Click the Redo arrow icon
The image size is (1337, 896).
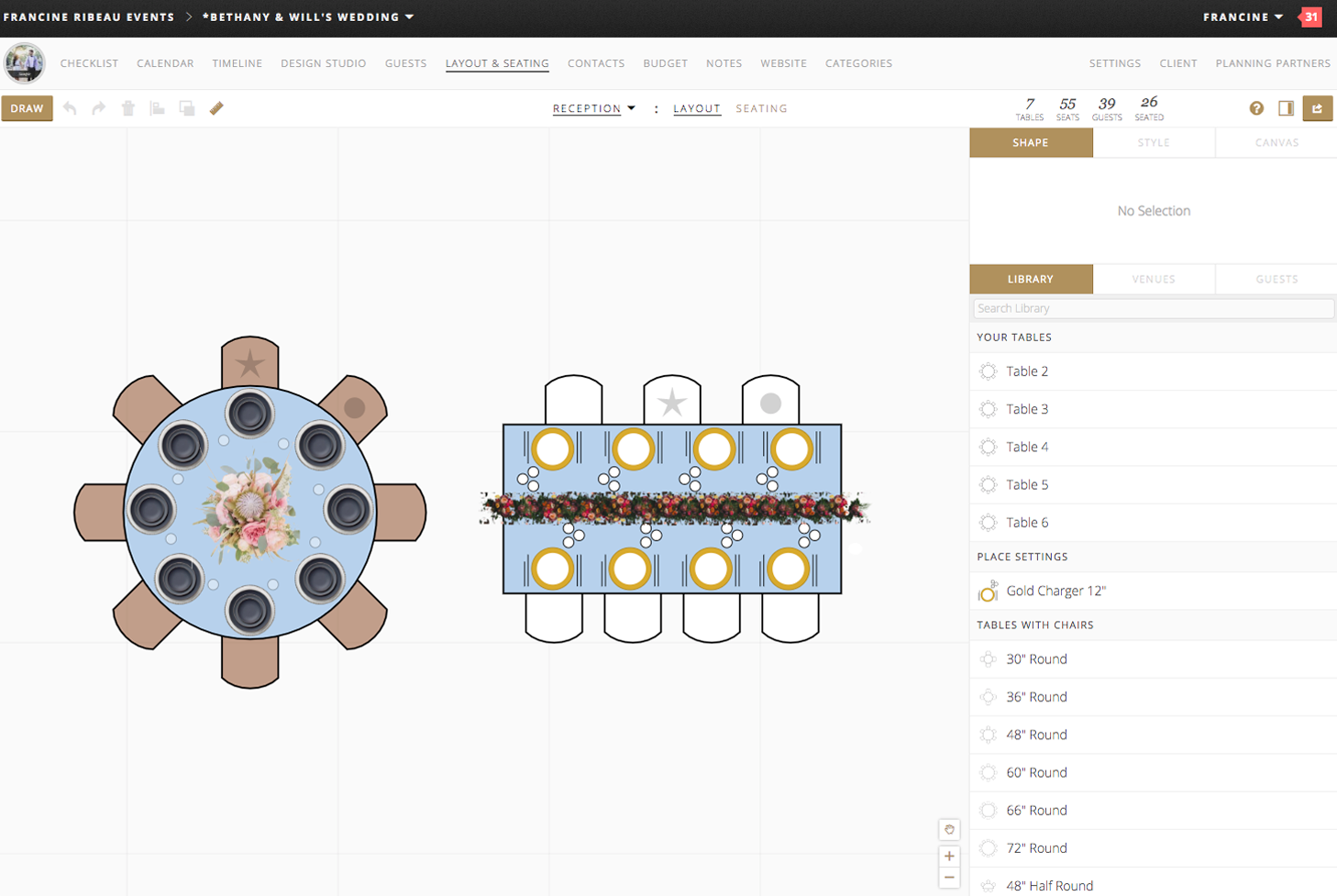click(x=99, y=108)
